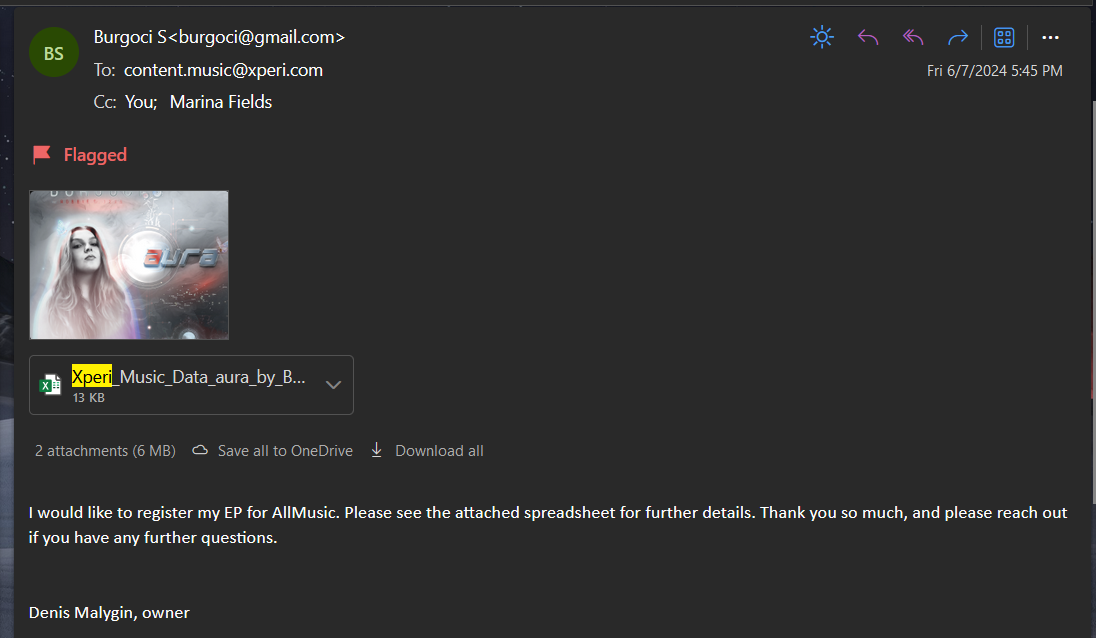This screenshot has width=1096, height=638.
Task: Open the aura album cover image
Action: point(129,265)
